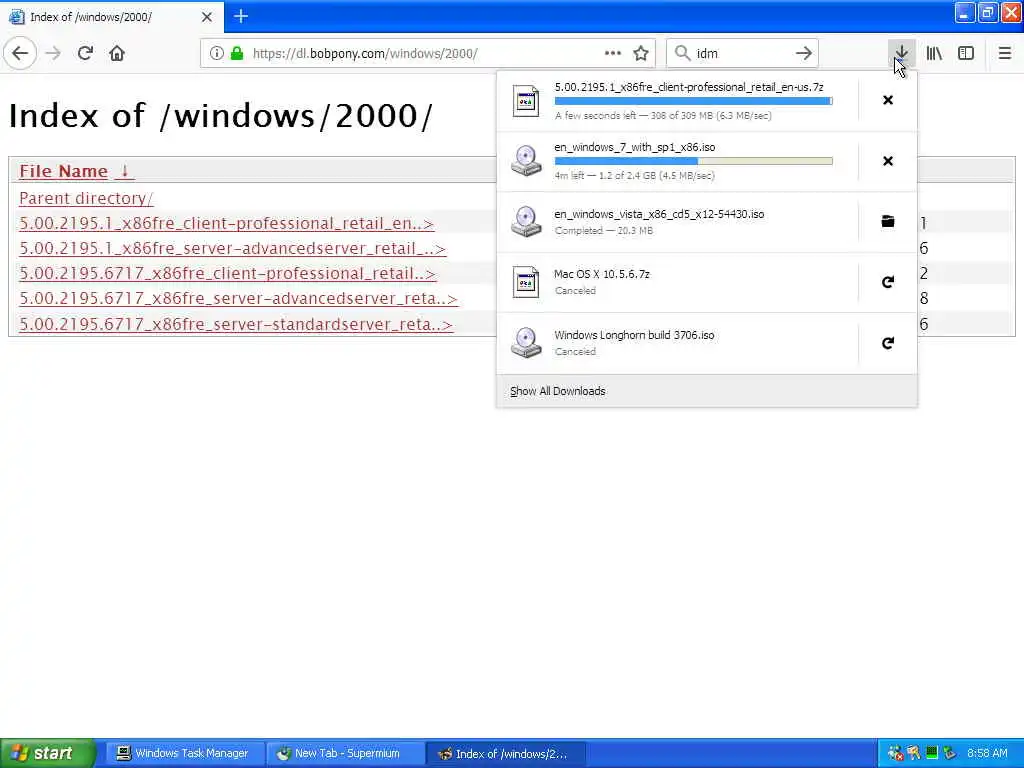Screen dimensions: 1024x768
Task: Cancel the en_windows_7_with_sp1_x86.iso download
Action: pos(888,161)
